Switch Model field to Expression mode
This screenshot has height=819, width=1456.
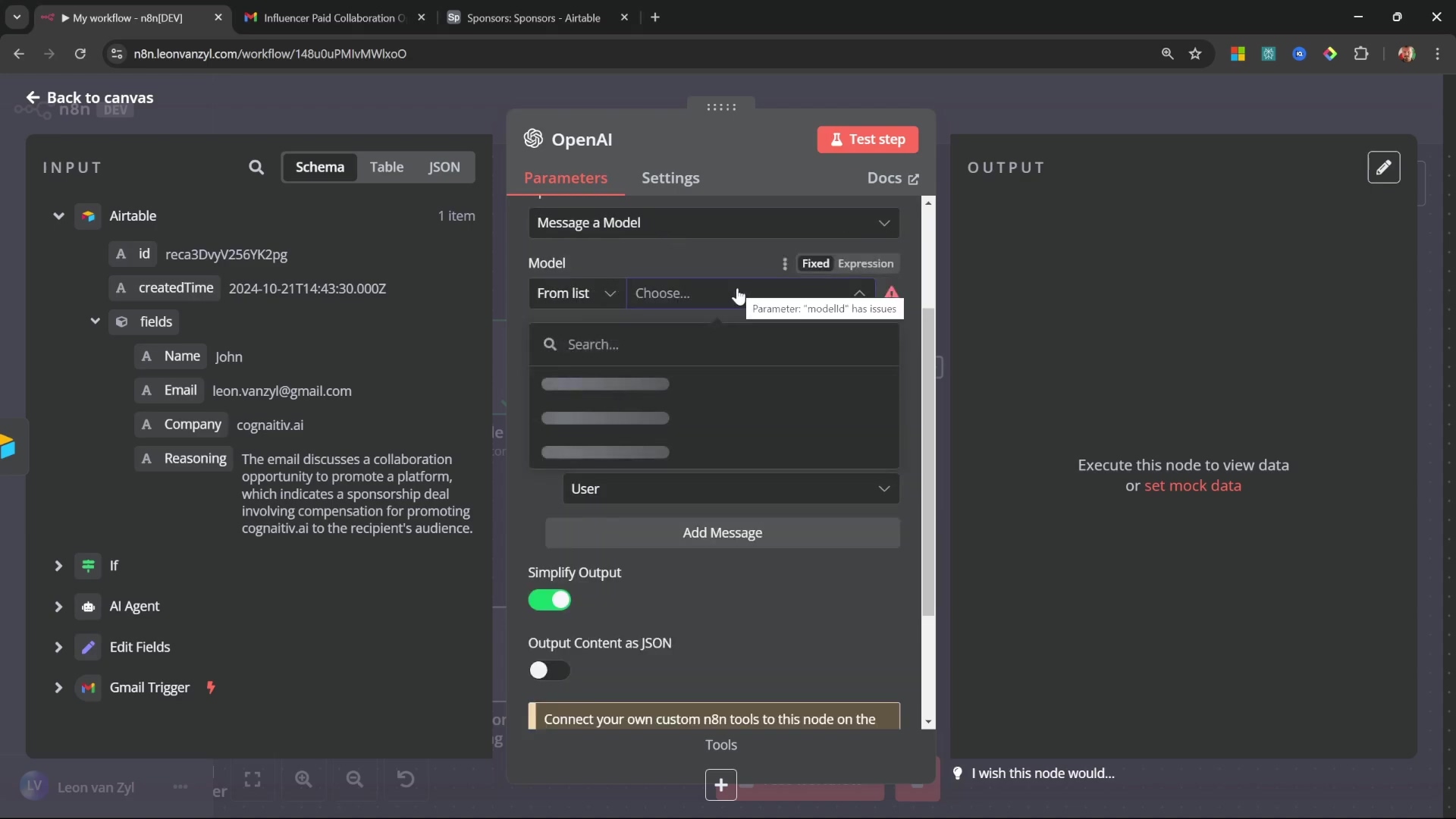[x=865, y=264]
